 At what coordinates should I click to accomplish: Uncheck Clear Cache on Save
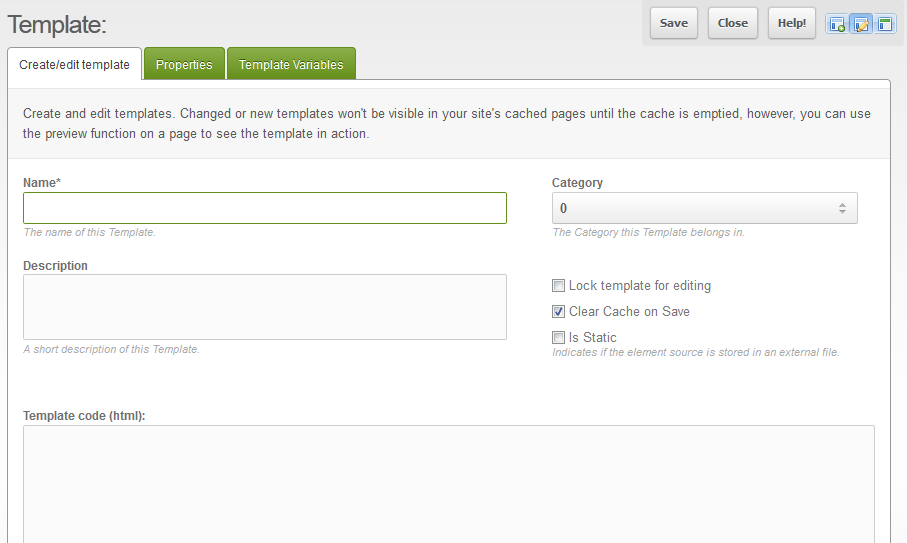coord(559,312)
